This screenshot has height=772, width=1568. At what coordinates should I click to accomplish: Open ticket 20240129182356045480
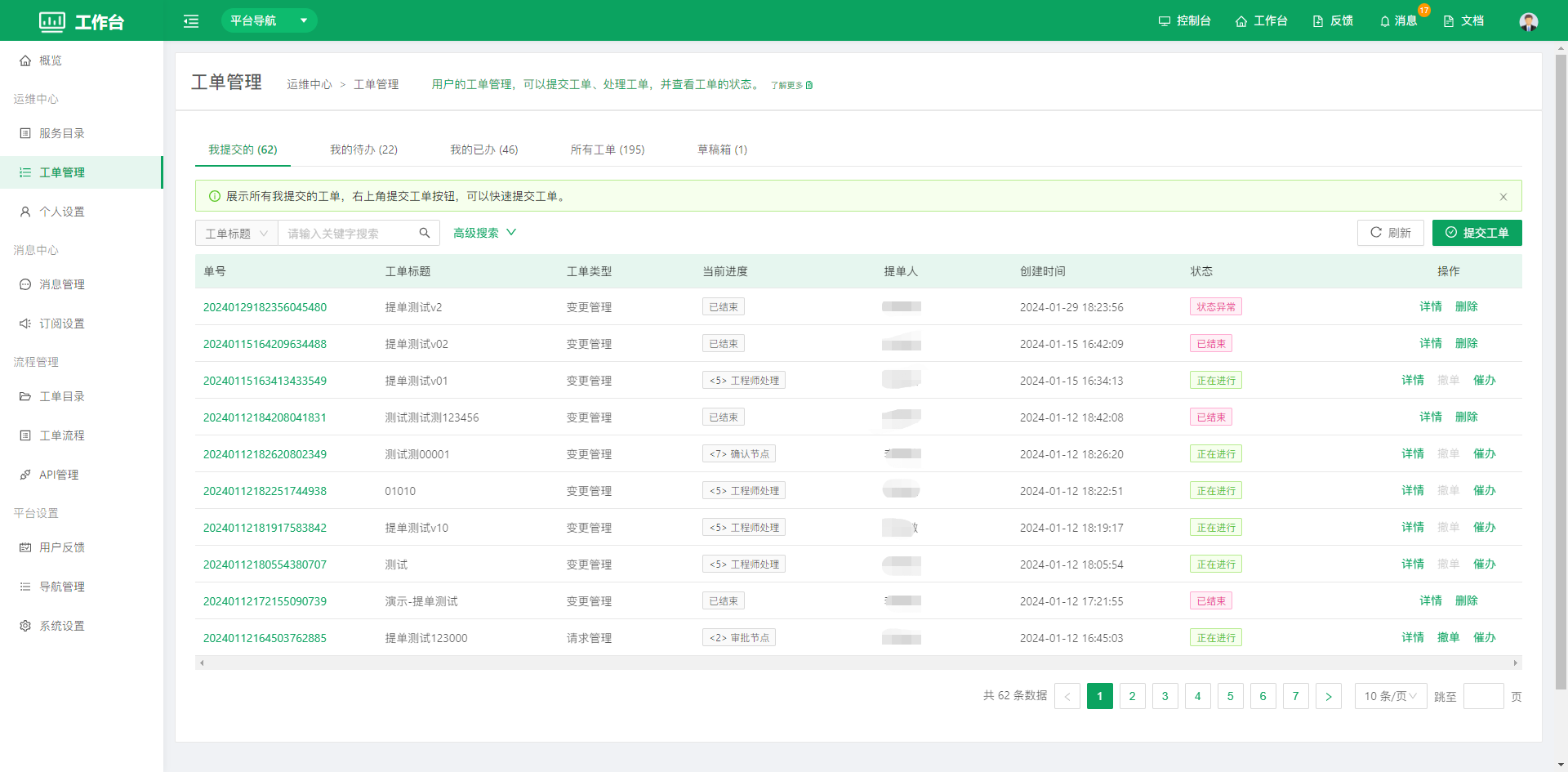coord(265,307)
